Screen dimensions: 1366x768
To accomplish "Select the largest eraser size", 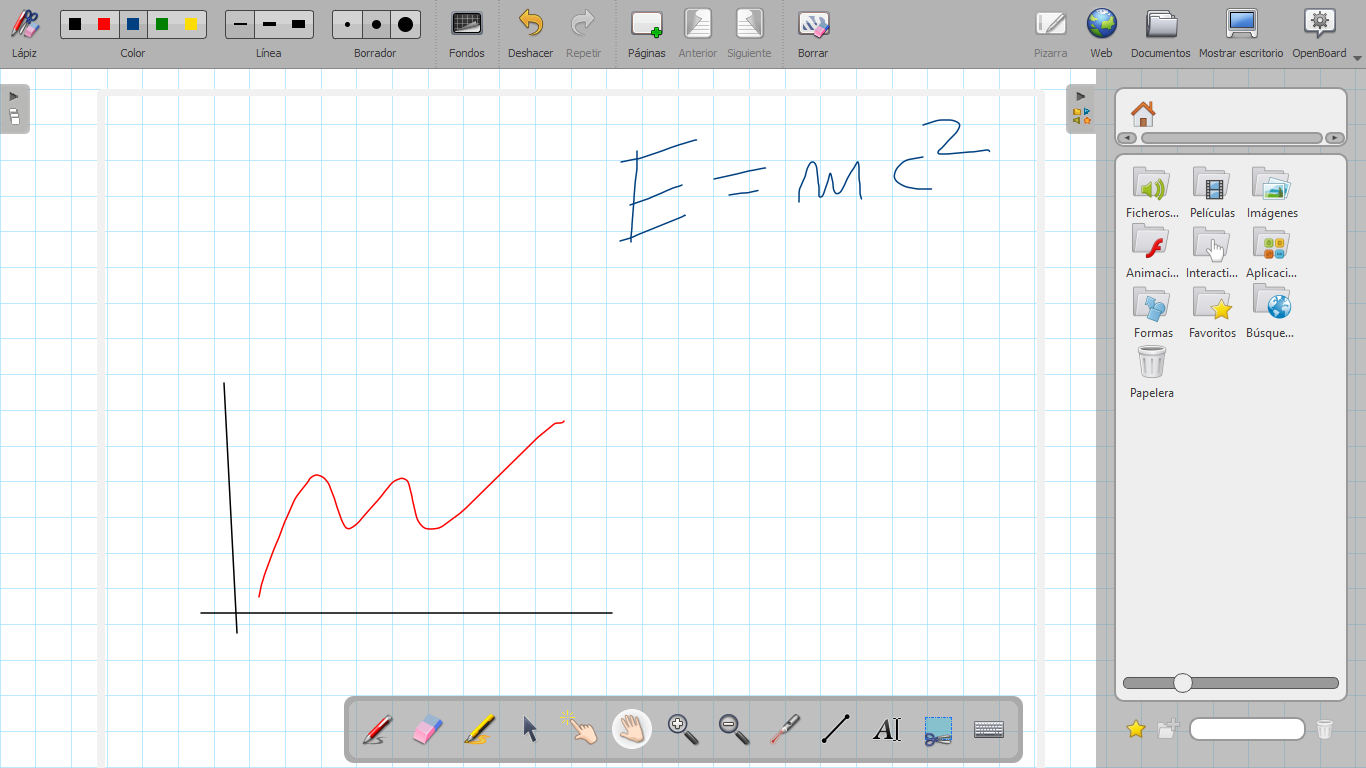I will [405, 24].
